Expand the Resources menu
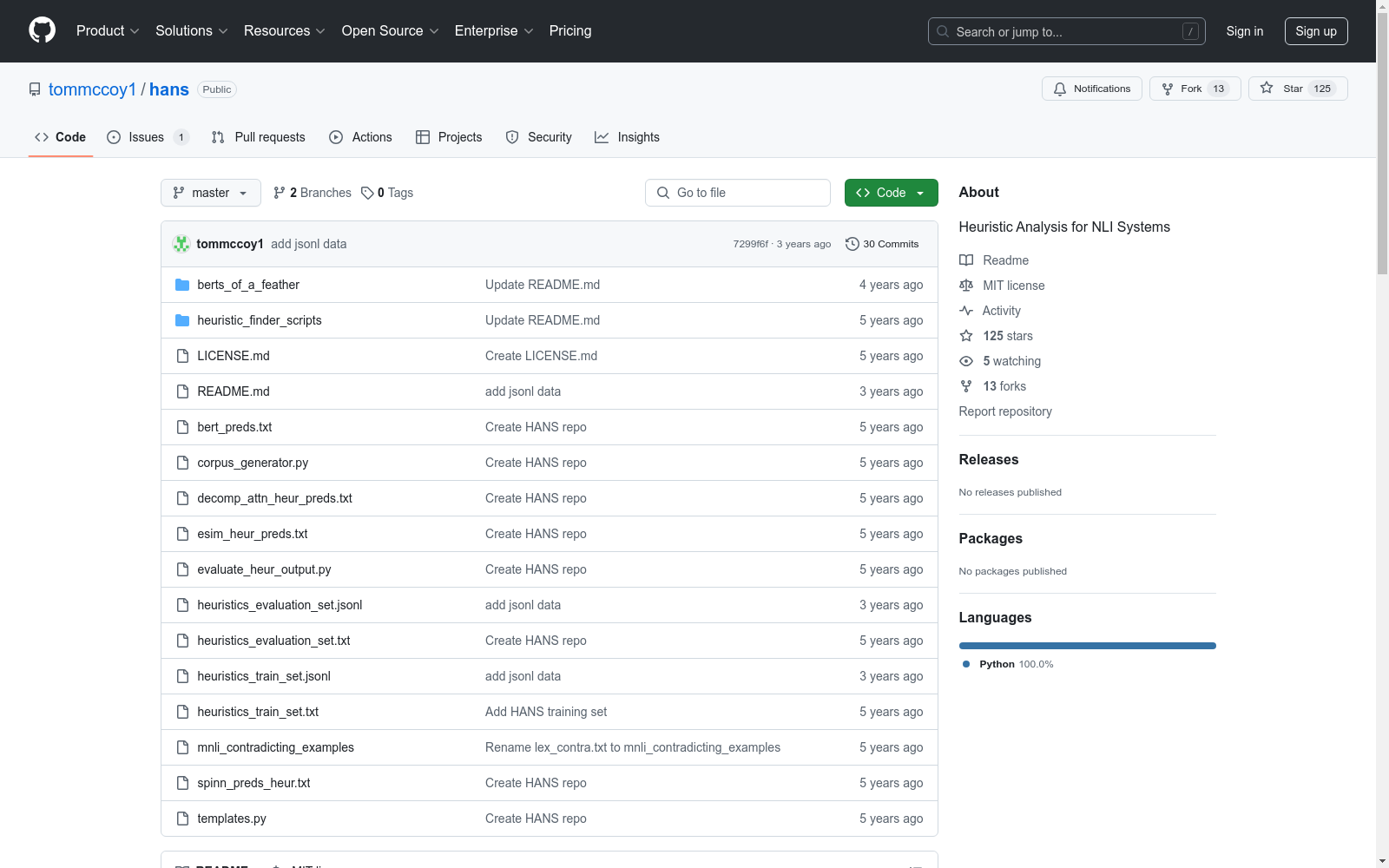The width and height of the screenshot is (1389, 868). 285,31
